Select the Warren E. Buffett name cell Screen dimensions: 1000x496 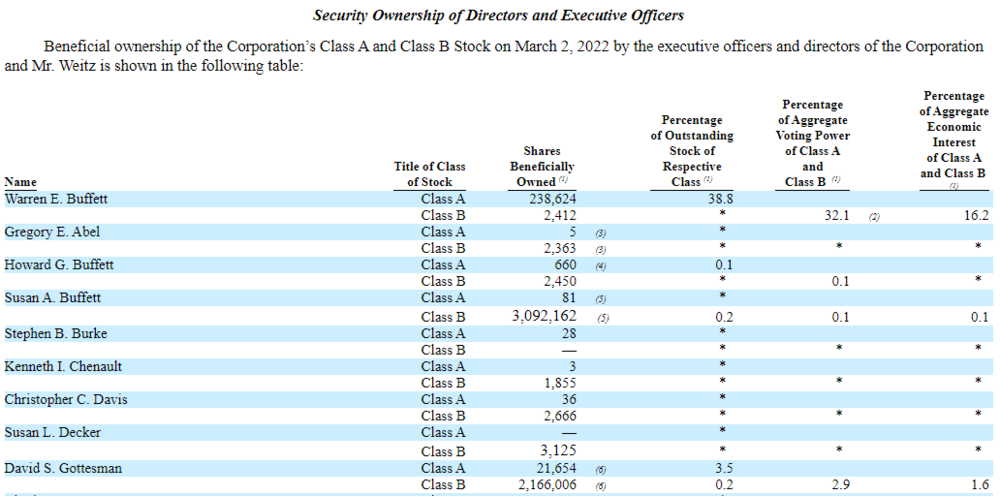pos(56,199)
